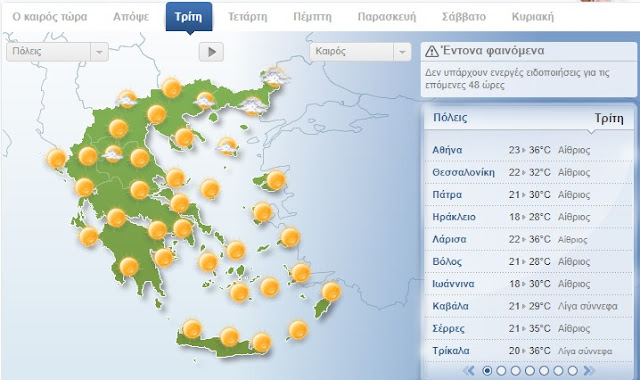Click the sun icon on Lesvos island

tap(276, 180)
